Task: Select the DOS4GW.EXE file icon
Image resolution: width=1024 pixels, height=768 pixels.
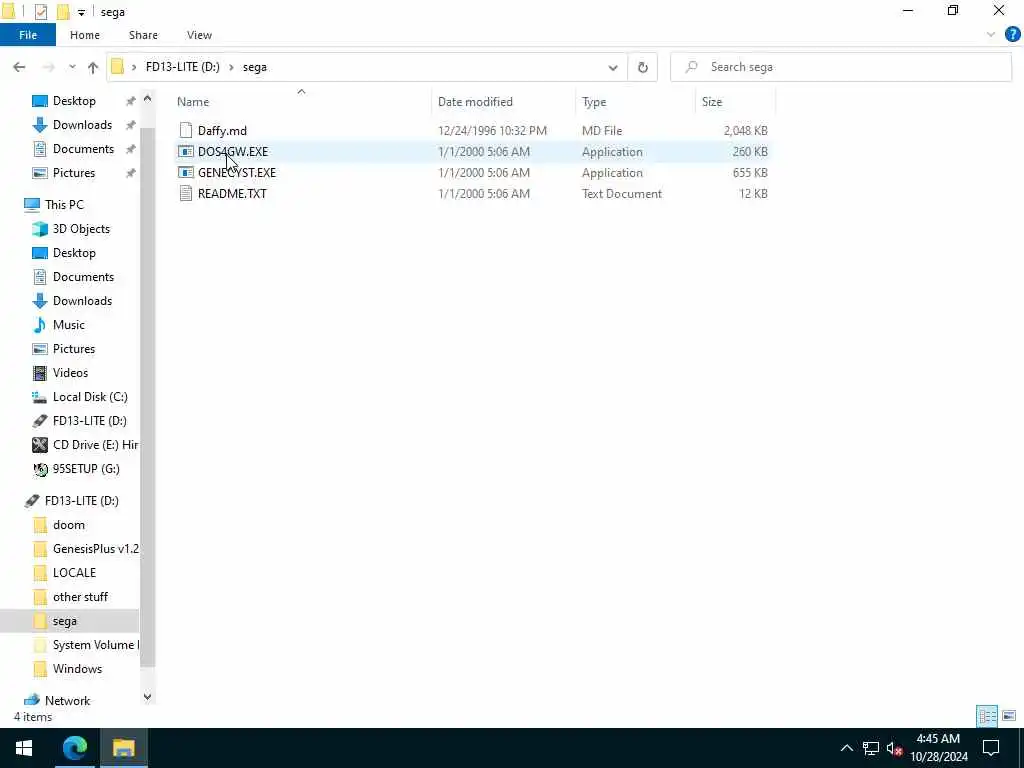Action: [x=185, y=152]
